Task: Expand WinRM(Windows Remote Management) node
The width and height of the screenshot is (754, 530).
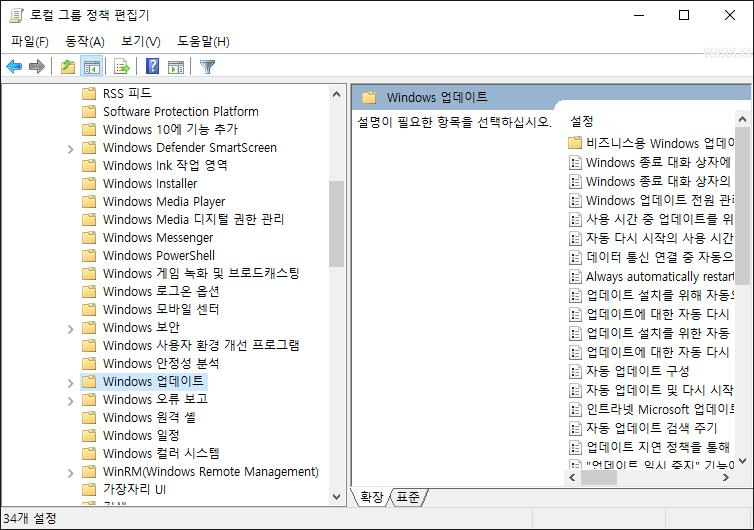Action: tap(71, 473)
